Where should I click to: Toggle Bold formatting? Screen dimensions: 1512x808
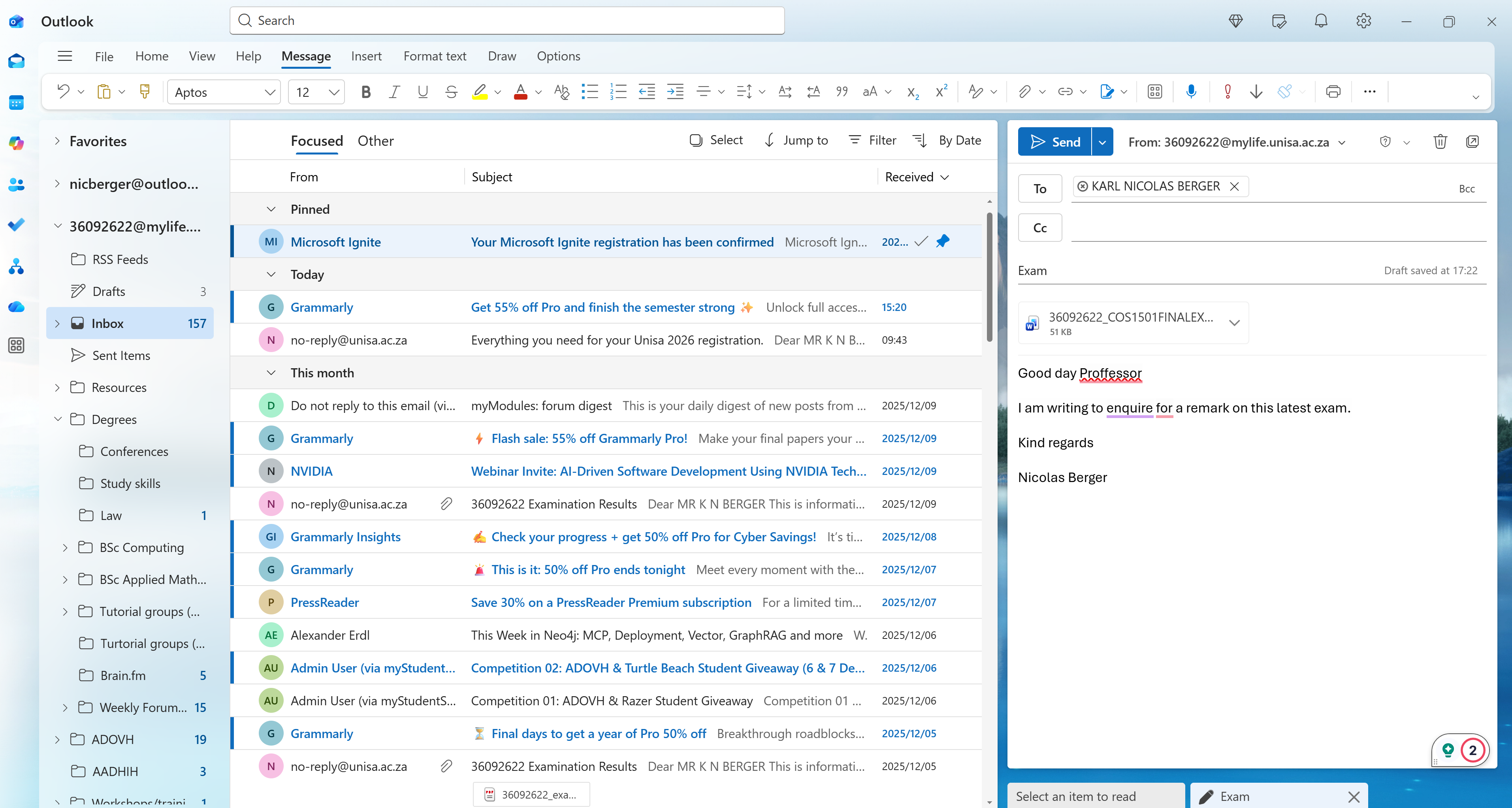pyautogui.click(x=366, y=92)
